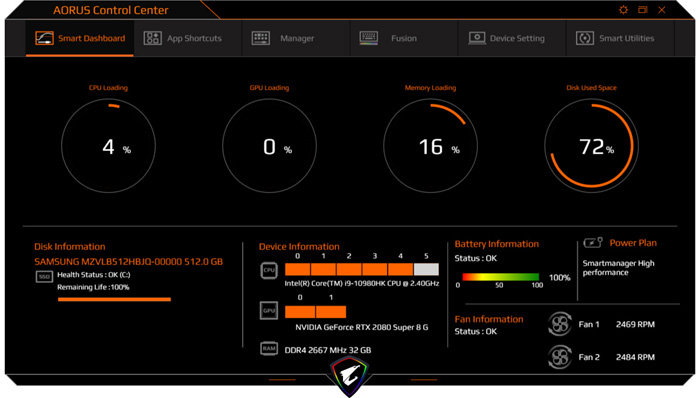Click the Fusion RGB keyboard icon
The height and width of the screenshot is (398, 700).
(369, 38)
